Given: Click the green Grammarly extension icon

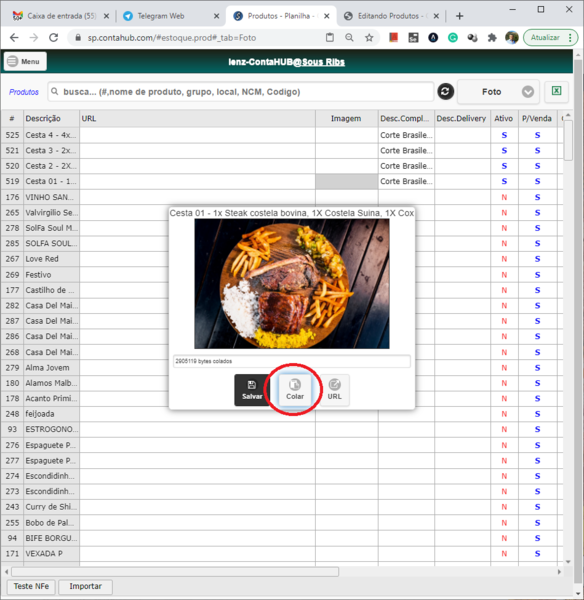Looking at the screenshot, I should tap(453, 38).
